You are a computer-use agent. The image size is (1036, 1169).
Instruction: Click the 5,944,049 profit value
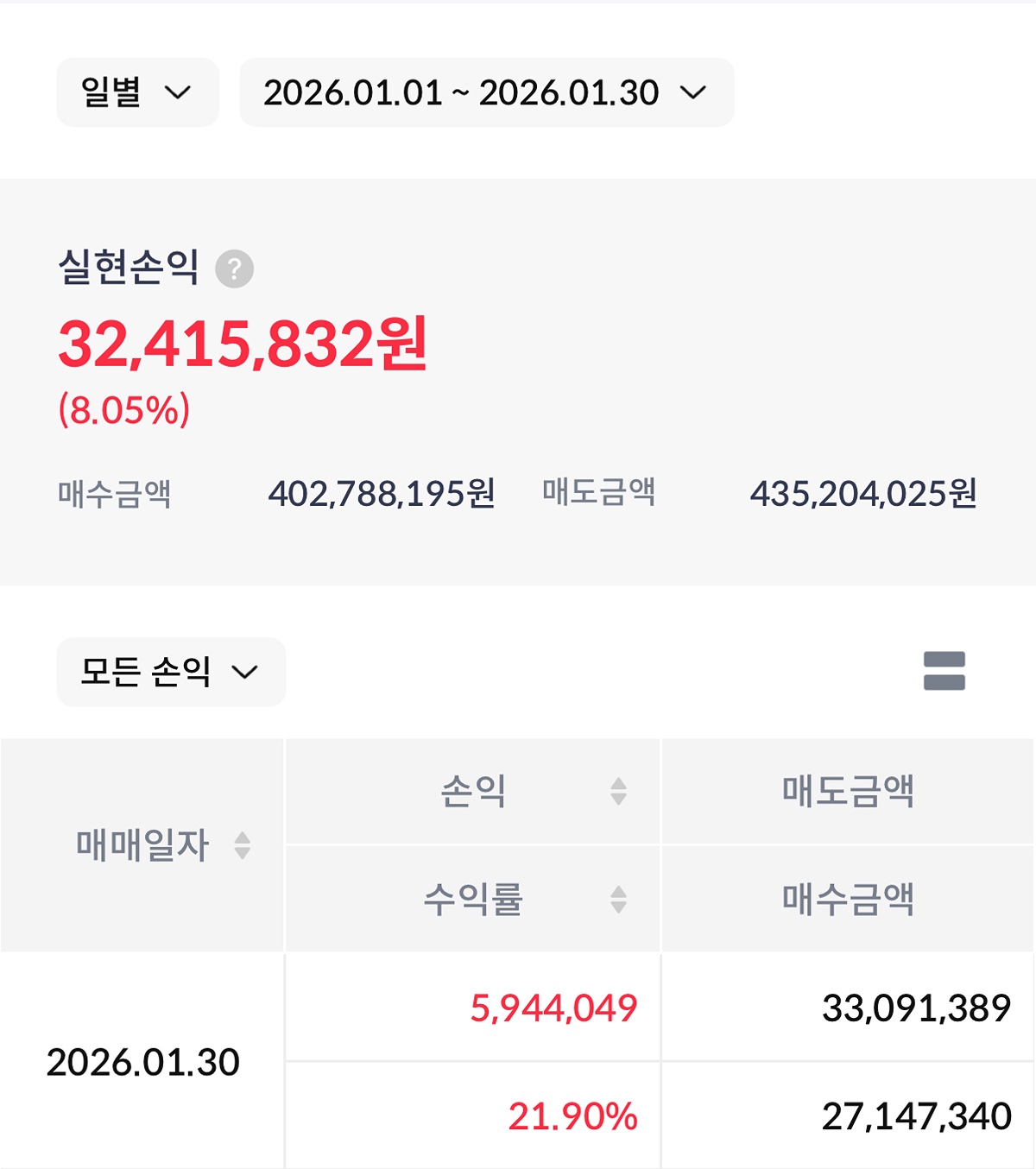tap(553, 1008)
